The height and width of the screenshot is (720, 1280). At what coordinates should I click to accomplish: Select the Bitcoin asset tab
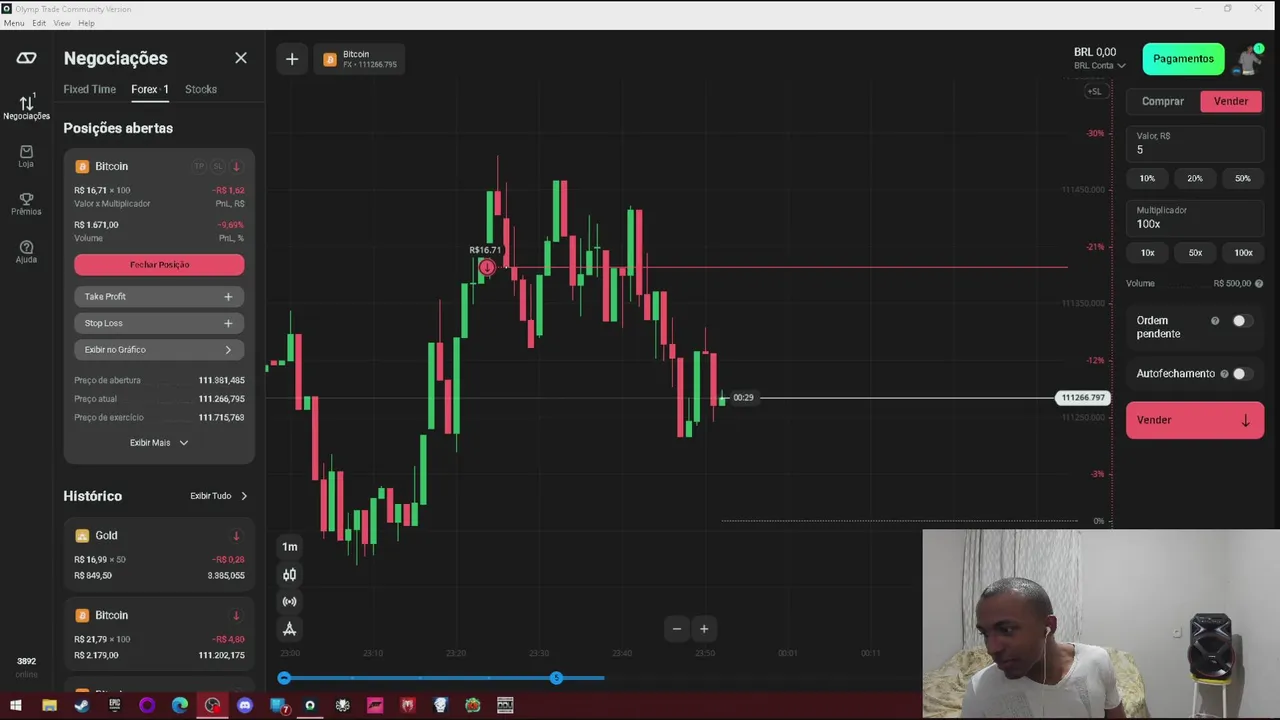tap(359, 59)
